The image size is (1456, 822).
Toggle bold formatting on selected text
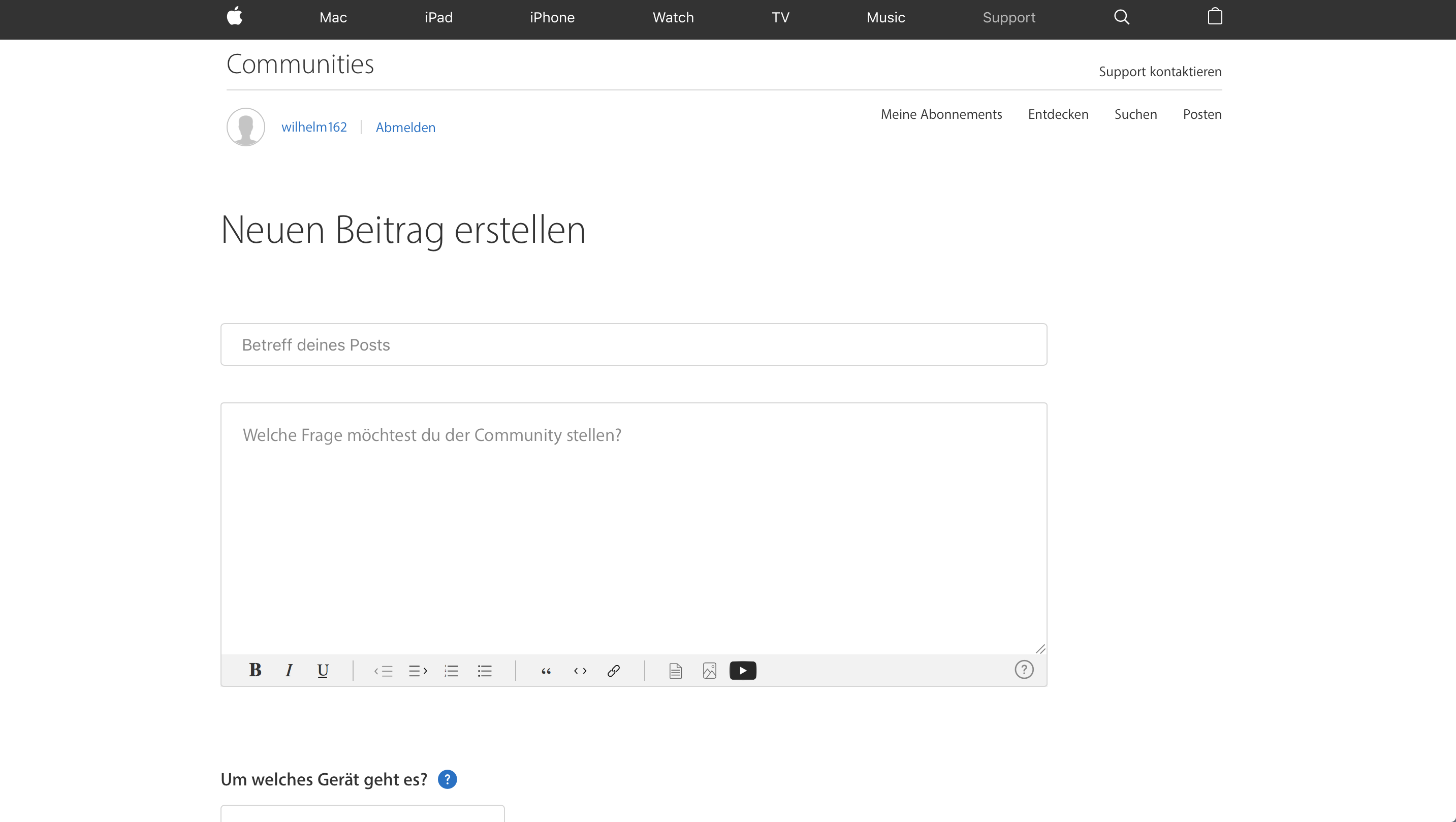(255, 670)
